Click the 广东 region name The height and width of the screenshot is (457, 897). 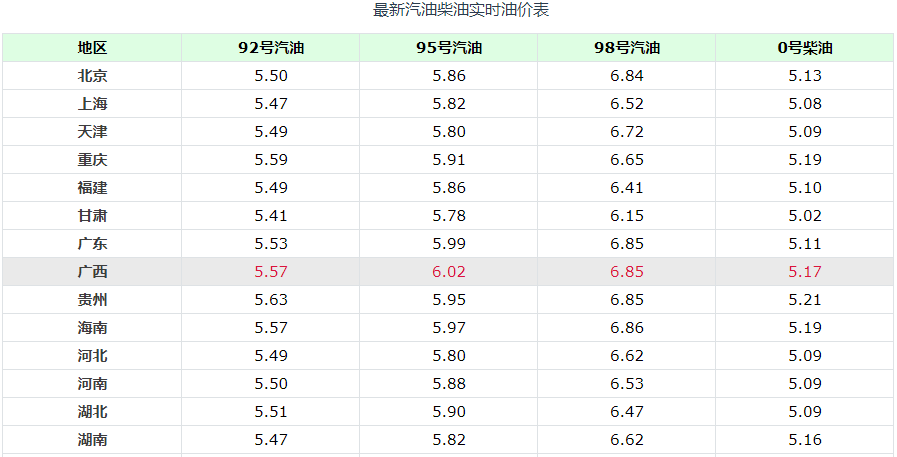coord(92,244)
